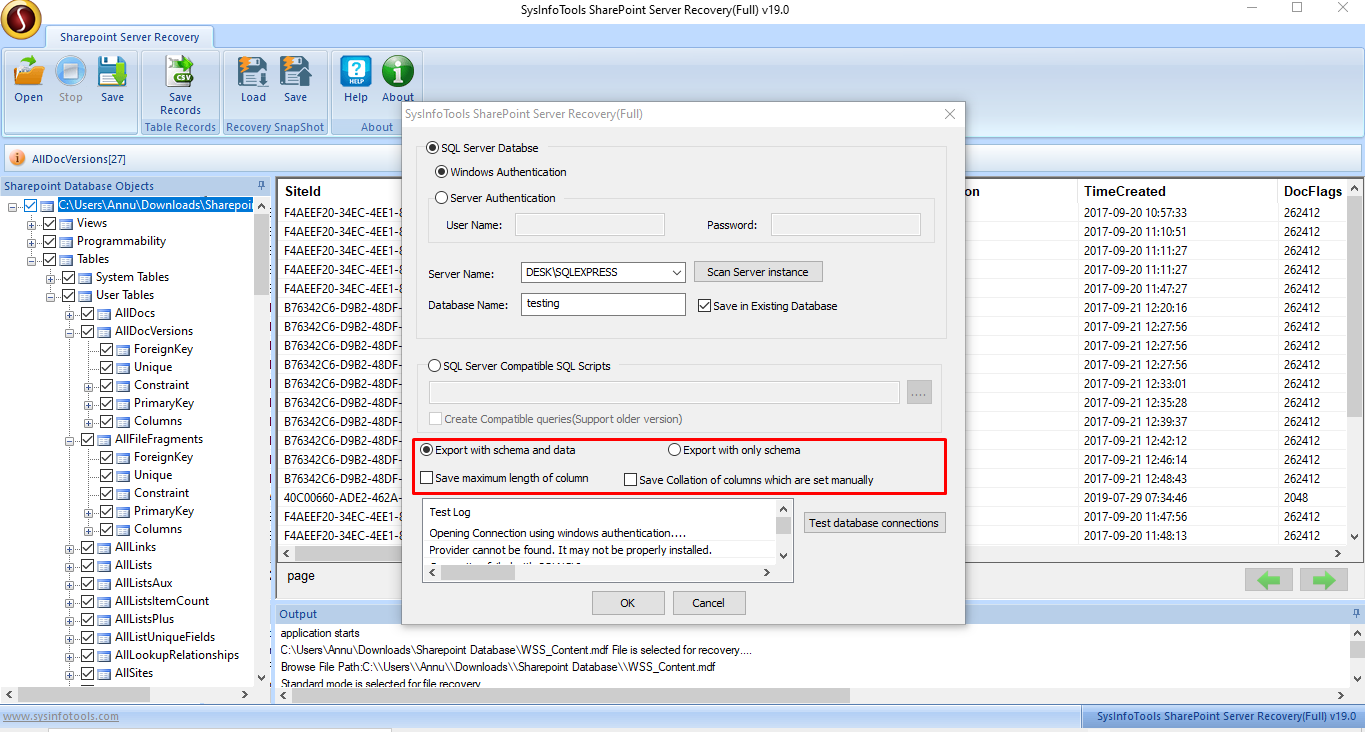This screenshot has height=732, width=1365.
Task: Select AllListsItemCount in the tree
Action: [162, 601]
